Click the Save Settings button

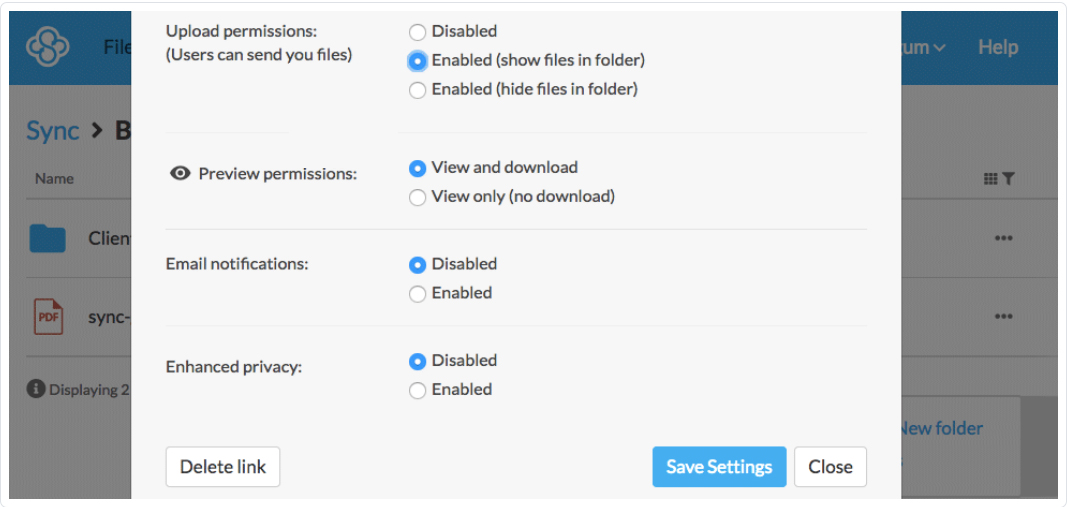(x=719, y=467)
